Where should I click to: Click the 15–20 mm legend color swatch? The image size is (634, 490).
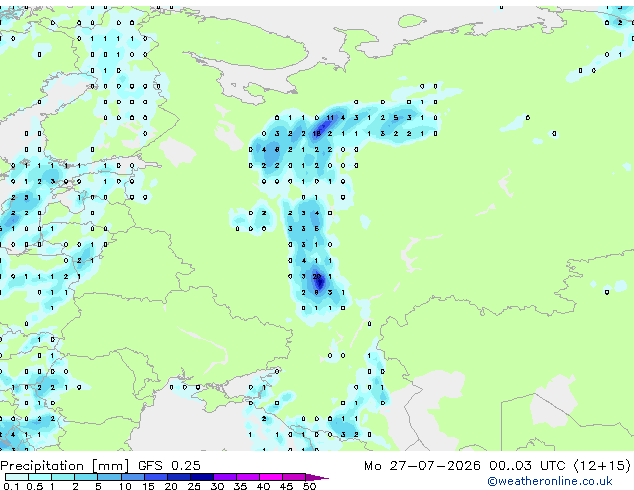pos(155,477)
